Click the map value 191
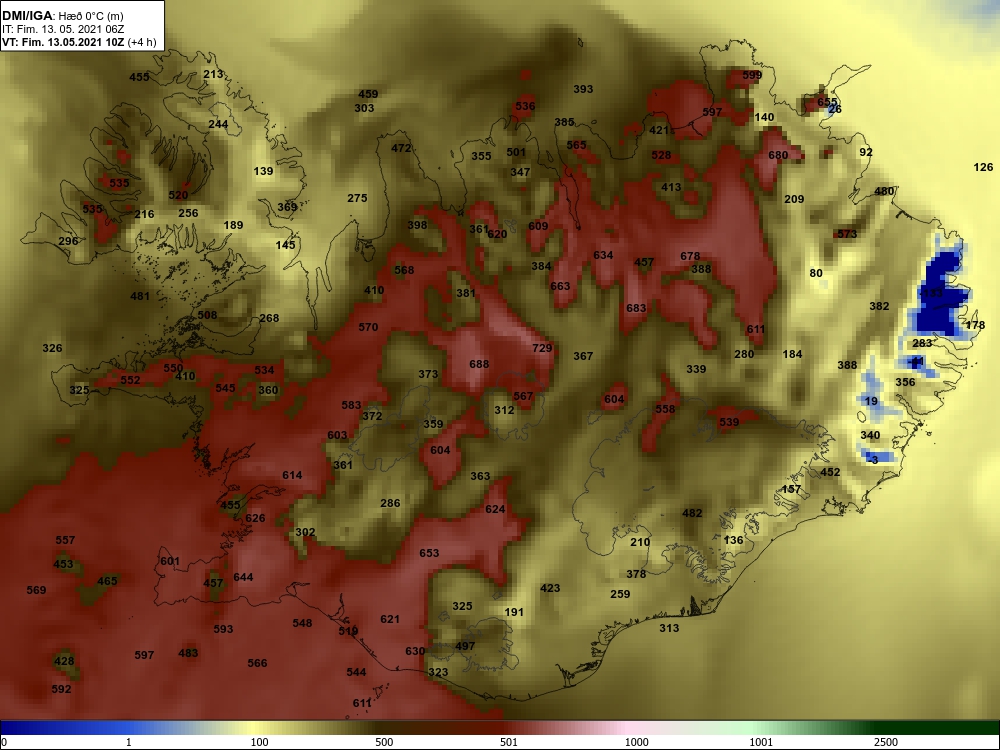The height and width of the screenshot is (750, 1000). tap(514, 612)
